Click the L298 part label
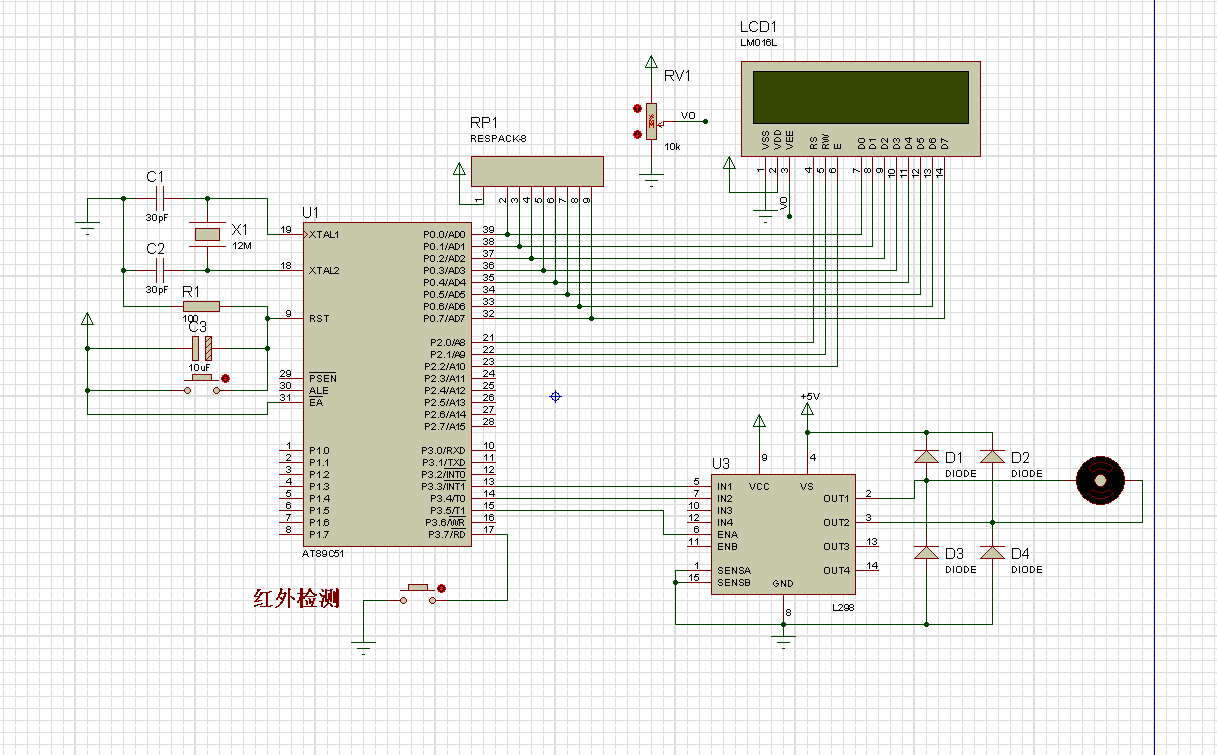 coord(843,607)
